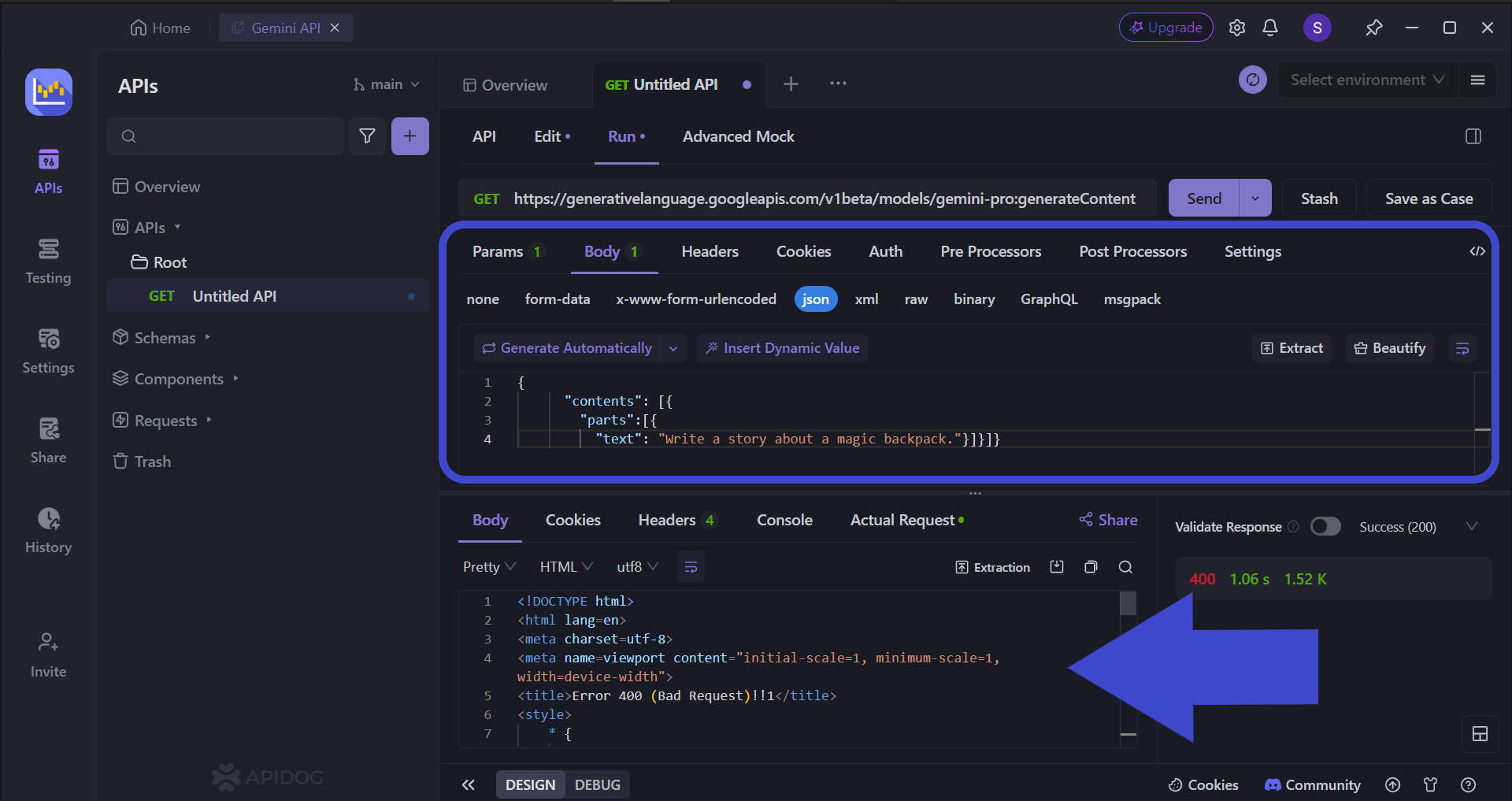This screenshot has width=1512, height=801.
Task: Click Save as Case
Action: 1428,198
